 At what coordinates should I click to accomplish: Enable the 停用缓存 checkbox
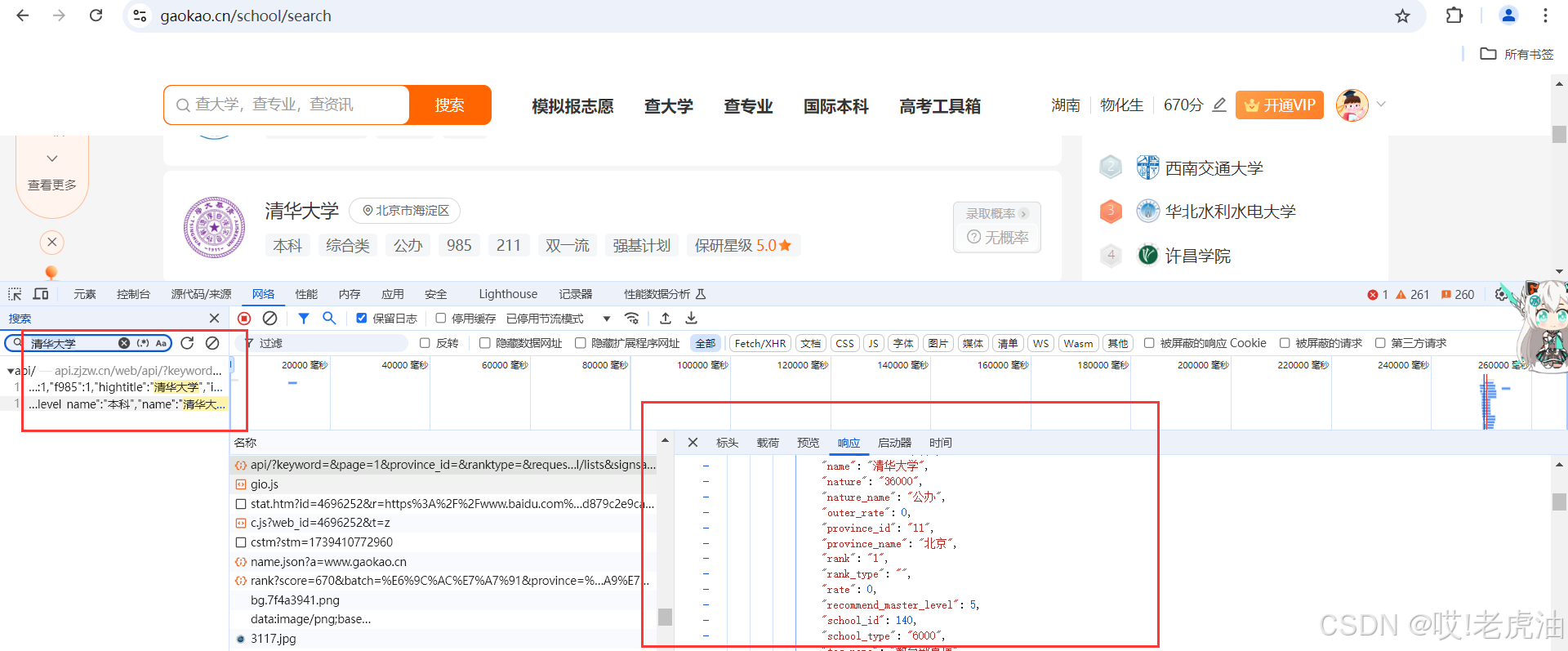441,319
